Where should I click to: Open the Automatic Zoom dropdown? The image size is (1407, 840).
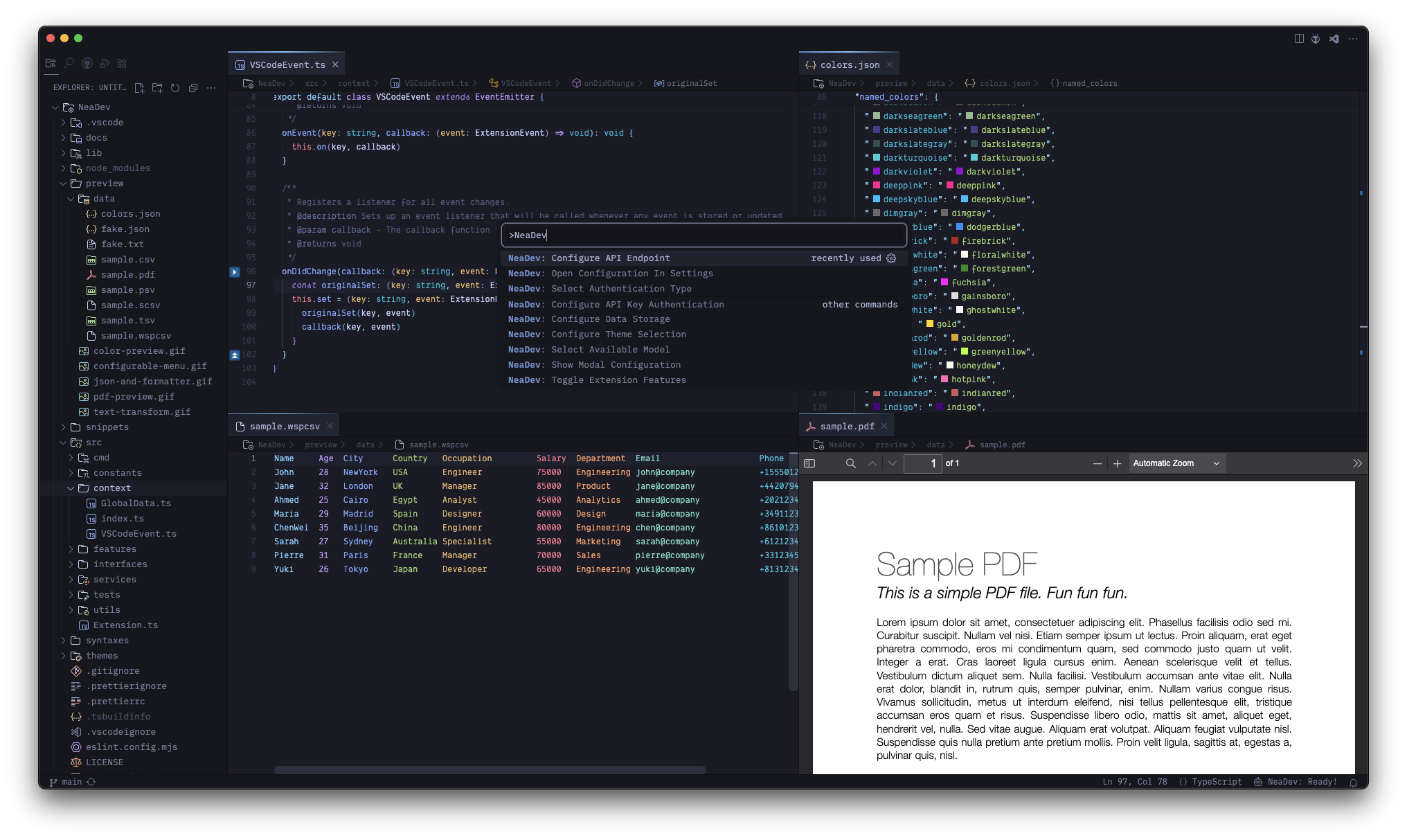(x=1176, y=463)
